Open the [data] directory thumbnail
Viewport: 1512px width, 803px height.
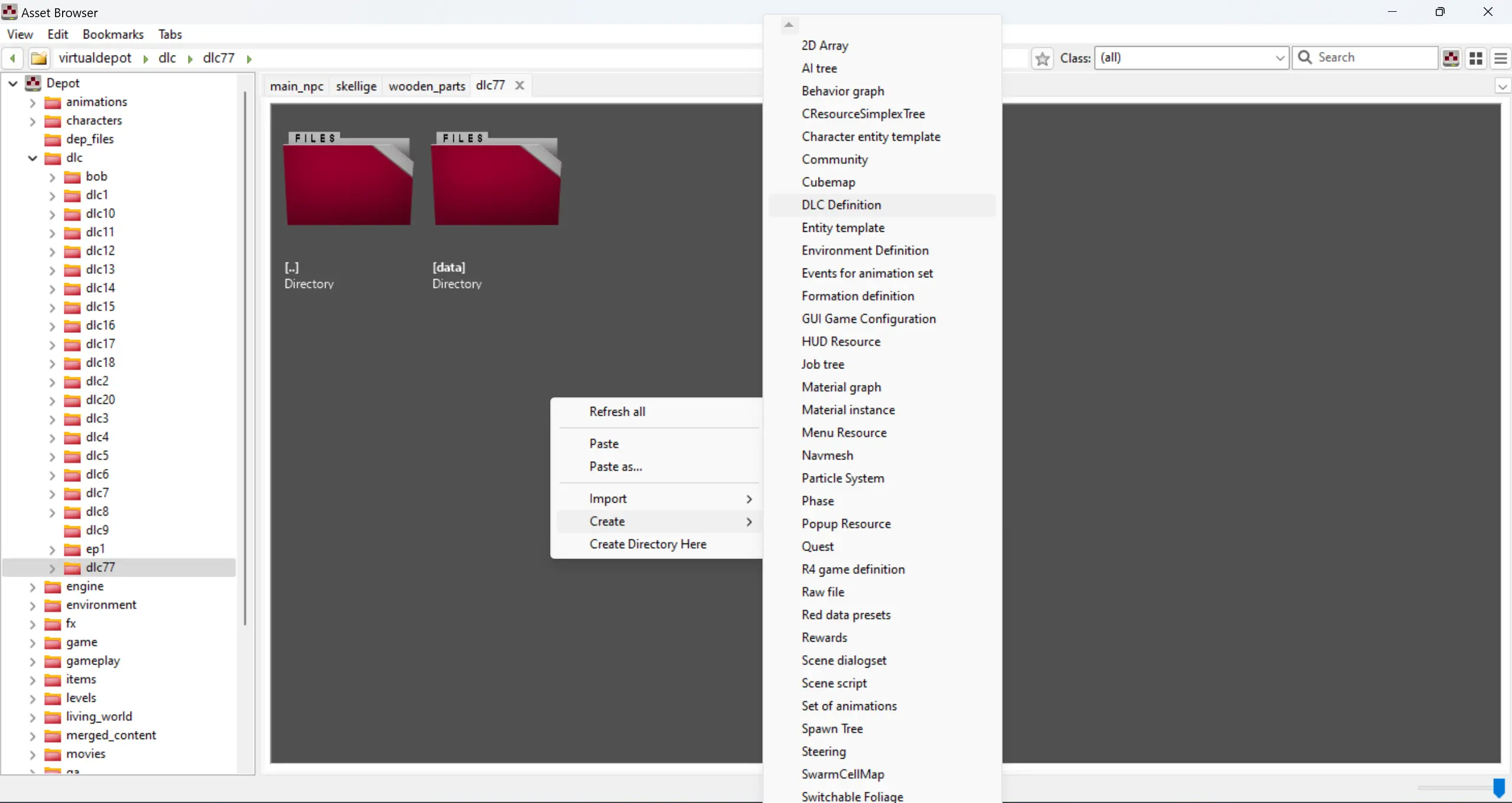[x=497, y=179]
